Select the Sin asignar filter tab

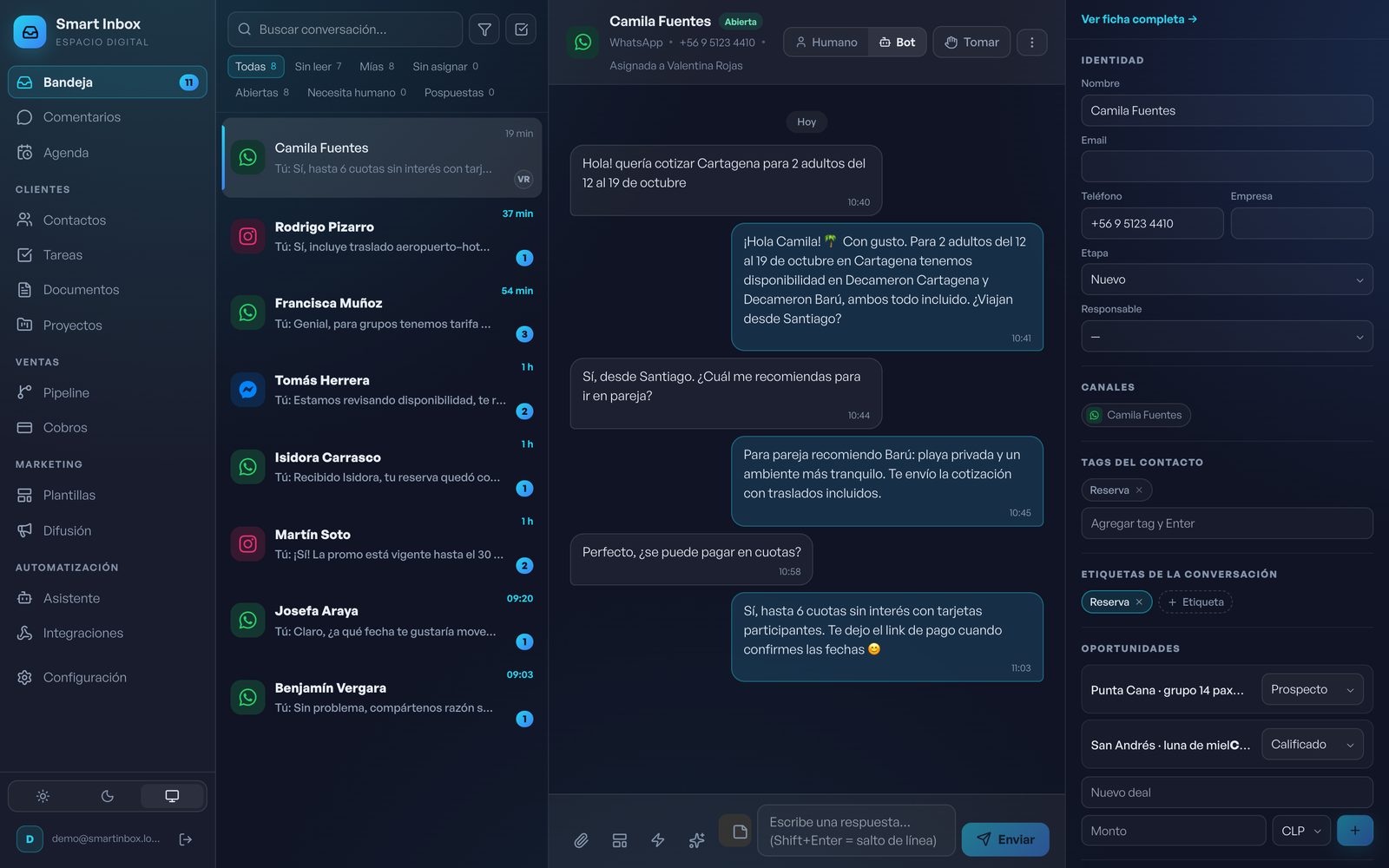point(445,67)
